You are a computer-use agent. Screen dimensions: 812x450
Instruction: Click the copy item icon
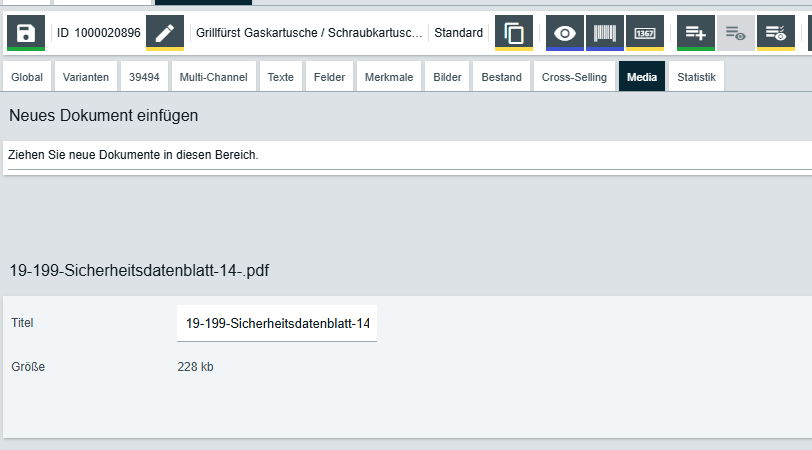click(x=515, y=33)
